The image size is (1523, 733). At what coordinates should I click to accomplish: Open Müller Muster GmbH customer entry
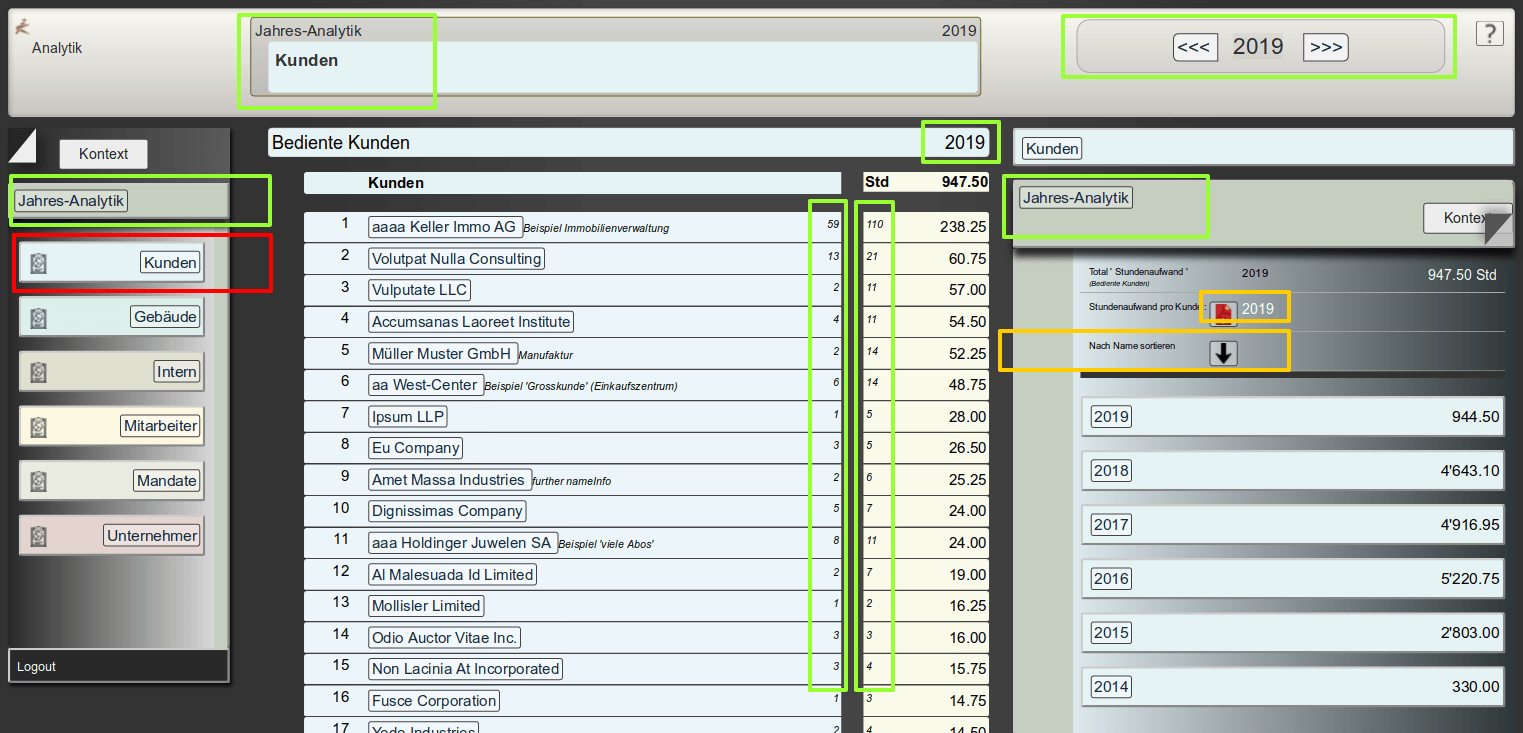(x=442, y=353)
